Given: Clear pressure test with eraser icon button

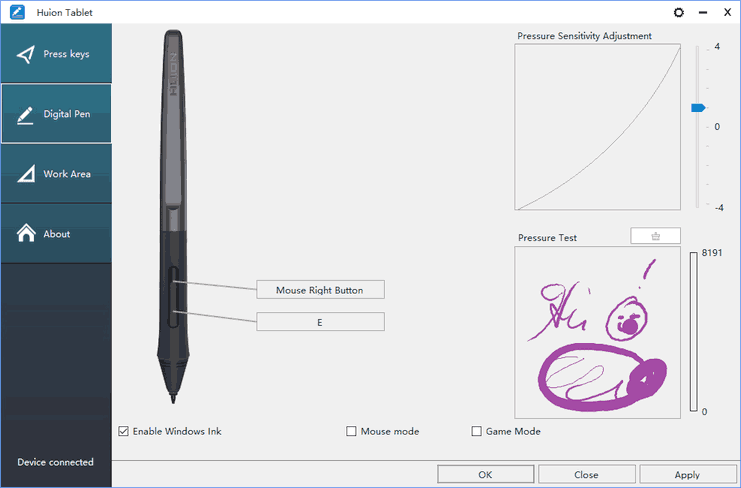Looking at the screenshot, I should [x=655, y=236].
